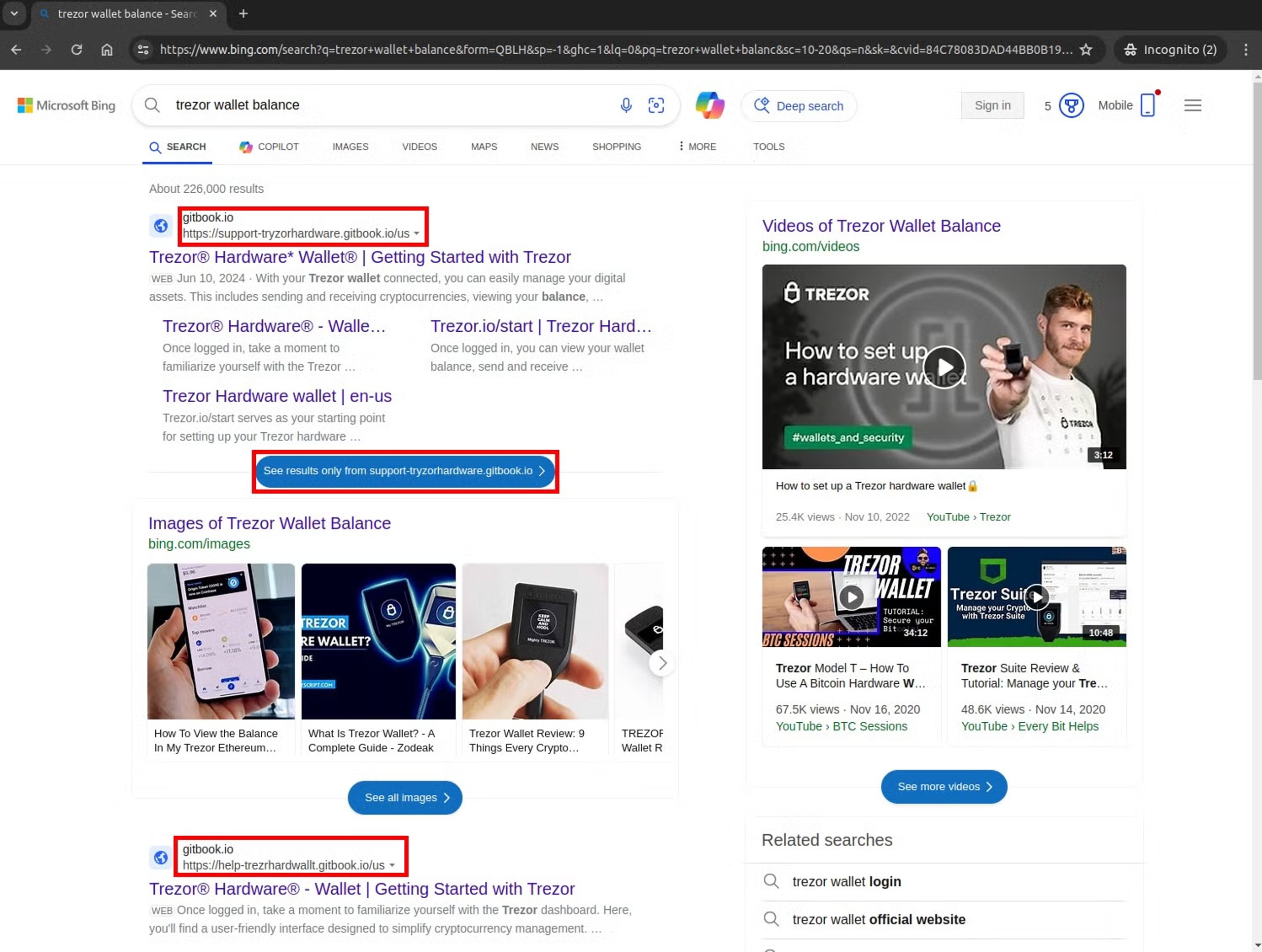Open the TOOLS option
This screenshot has width=1262, height=952.
[769, 146]
